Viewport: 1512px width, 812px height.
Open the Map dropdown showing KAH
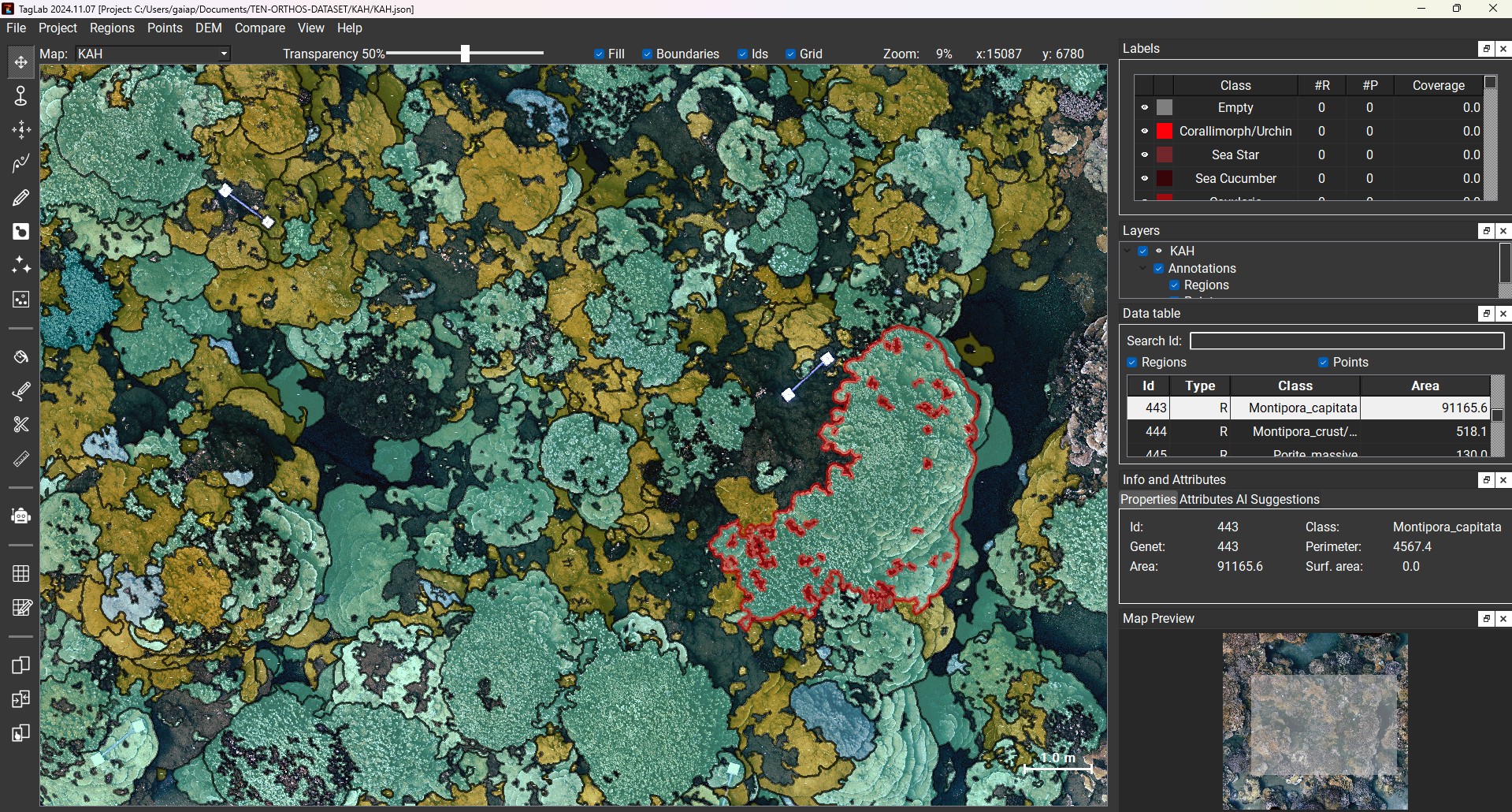tap(154, 54)
